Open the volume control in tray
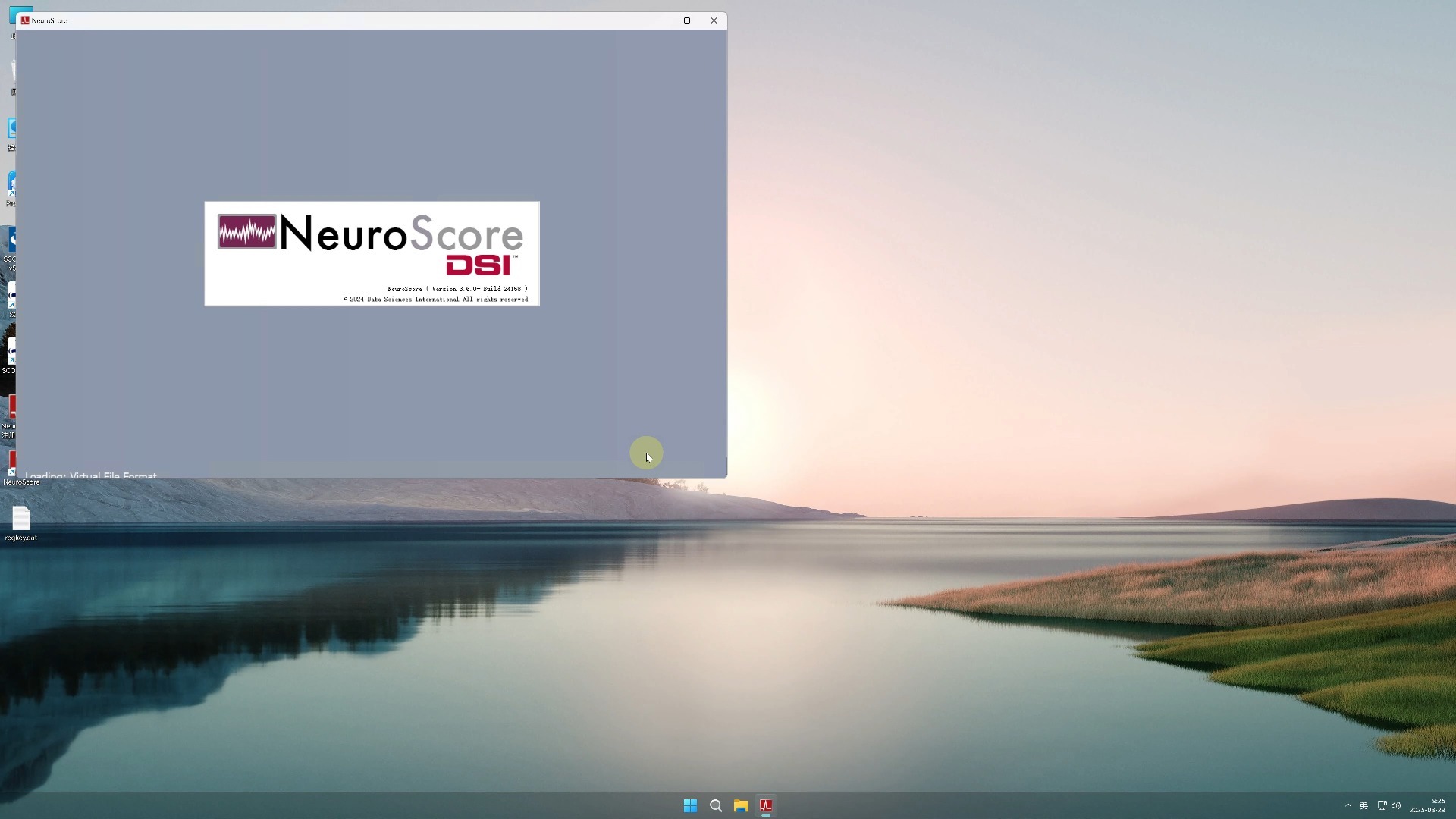Image resolution: width=1456 pixels, height=819 pixels. click(1396, 805)
